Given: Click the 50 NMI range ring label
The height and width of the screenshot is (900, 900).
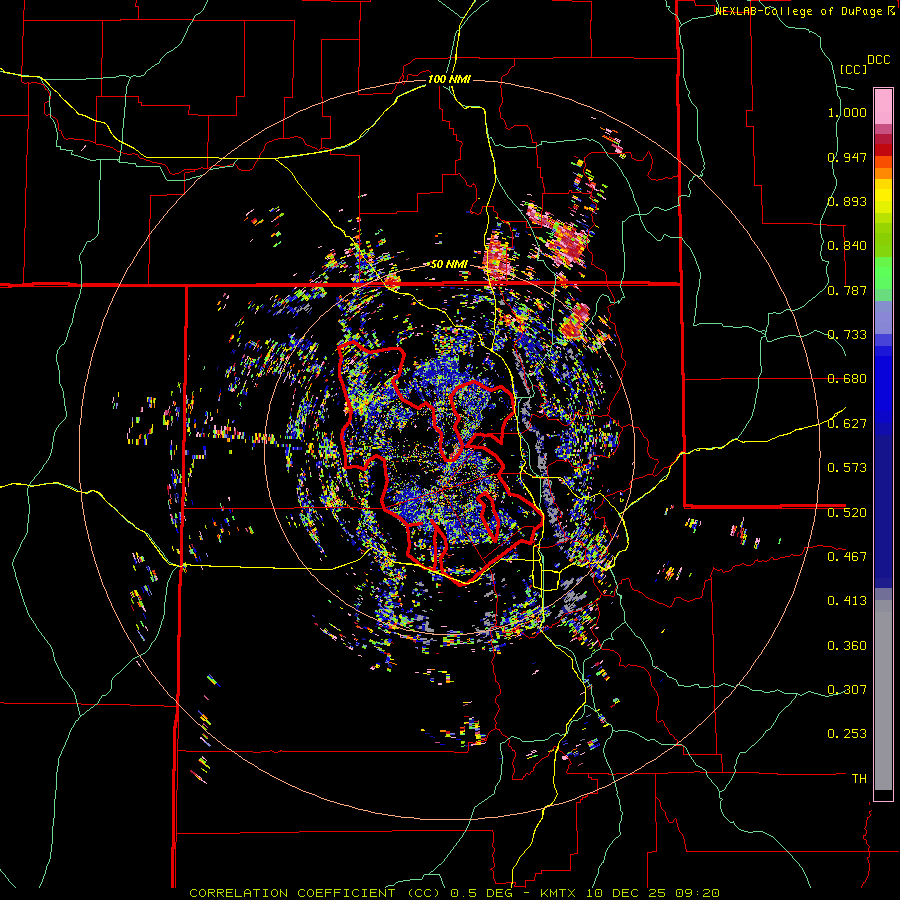Looking at the screenshot, I should tap(449, 264).
